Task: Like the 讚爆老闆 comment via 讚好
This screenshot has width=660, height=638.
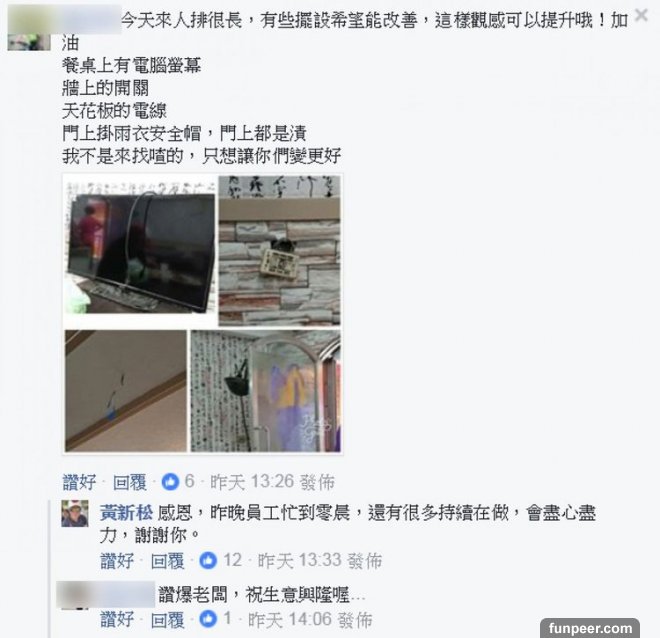Action: tap(117, 619)
